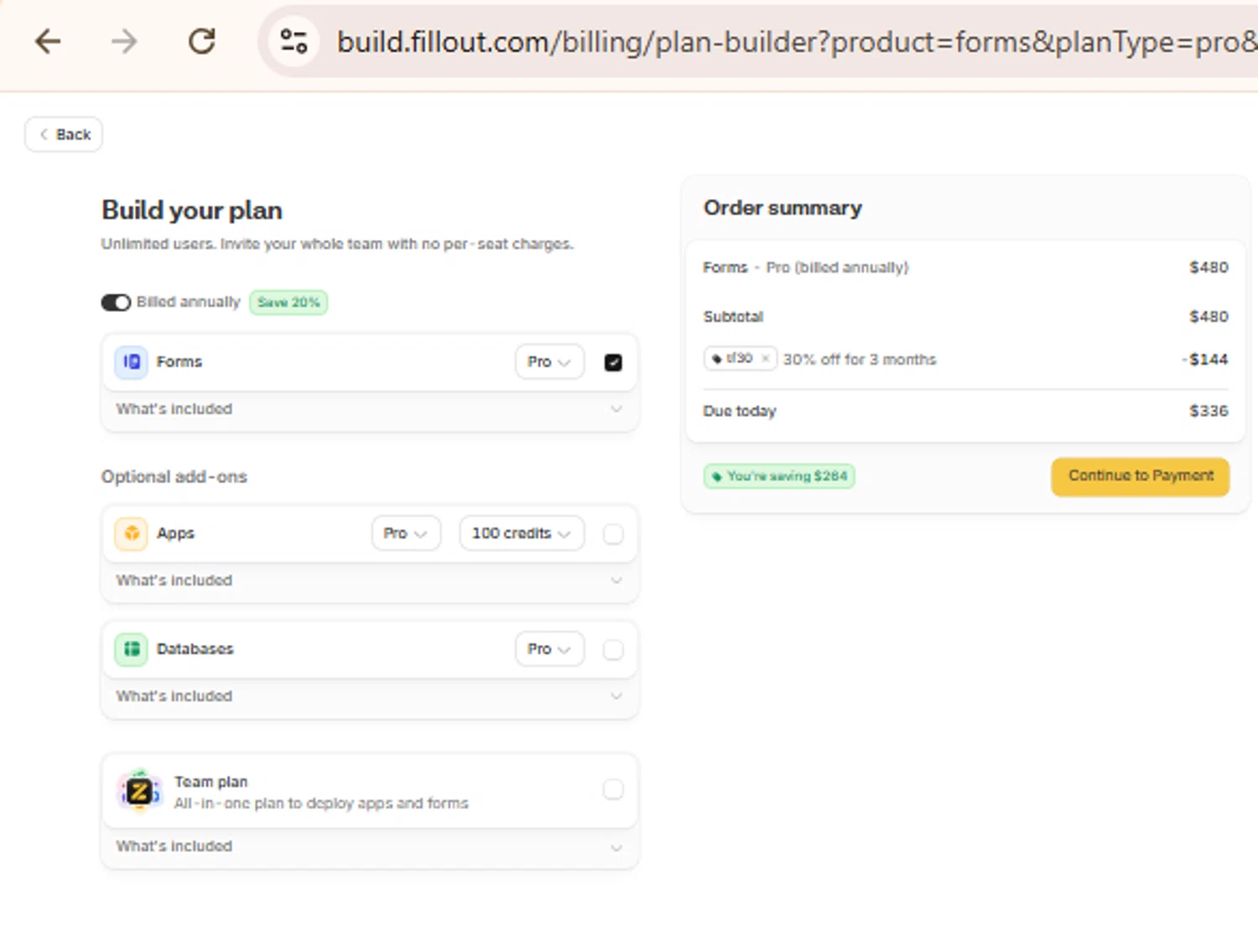Open site info icon in address bar
Image resolution: width=1258 pixels, height=952 pixels.
pos(294,41)
